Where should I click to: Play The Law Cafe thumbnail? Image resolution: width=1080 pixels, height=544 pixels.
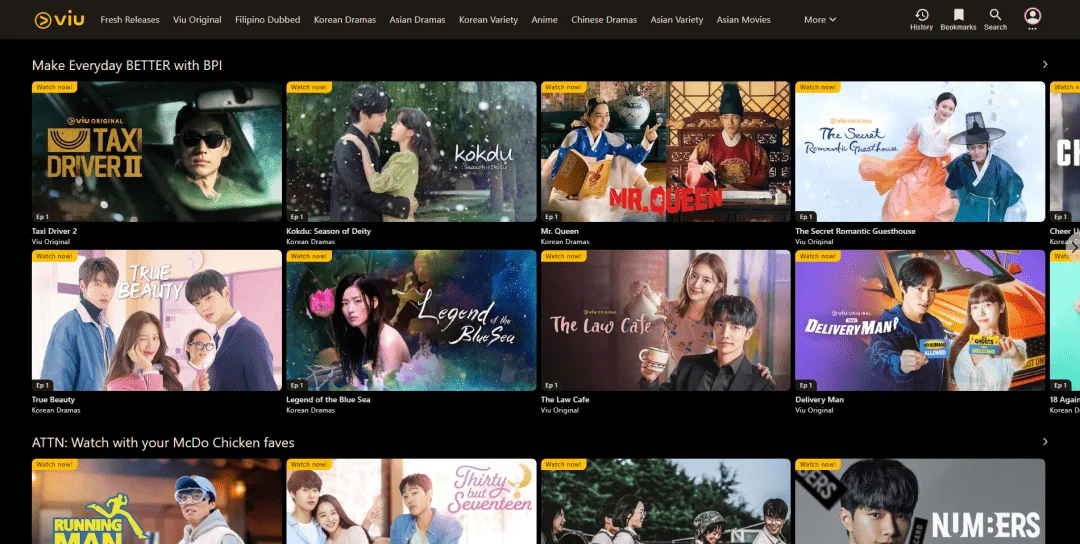[x=665, y=320]
